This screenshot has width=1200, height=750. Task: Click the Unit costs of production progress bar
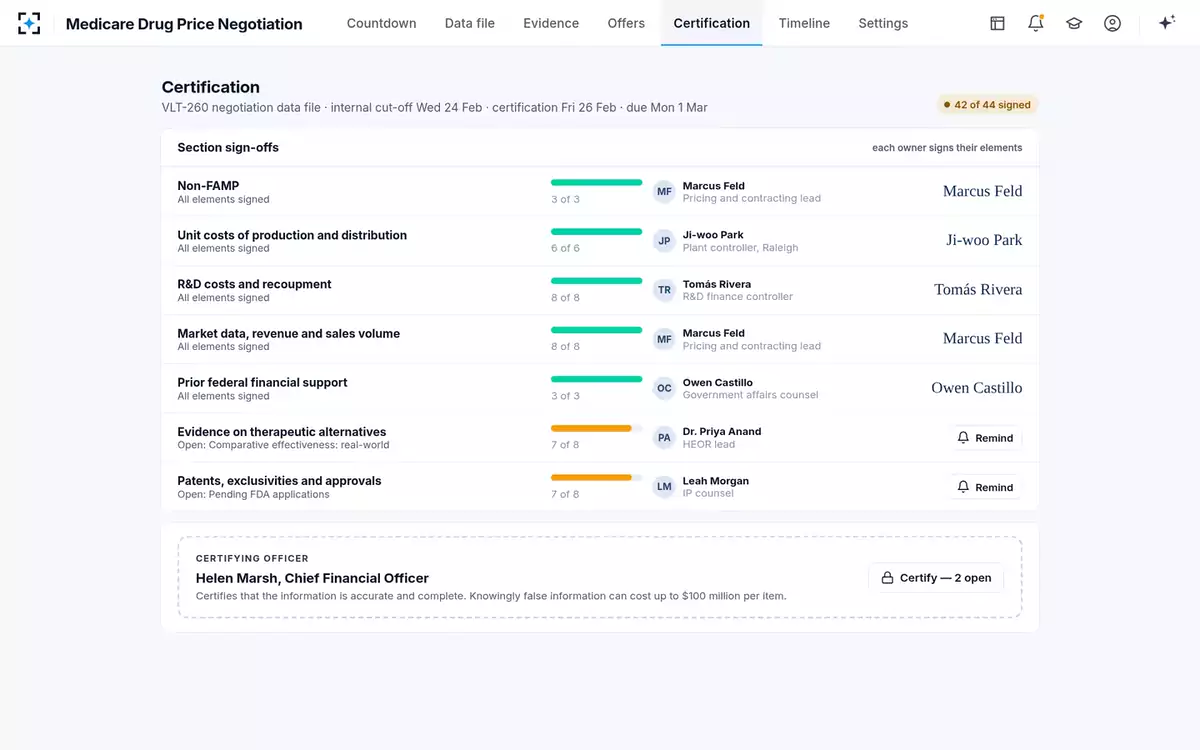coord(596,232)
